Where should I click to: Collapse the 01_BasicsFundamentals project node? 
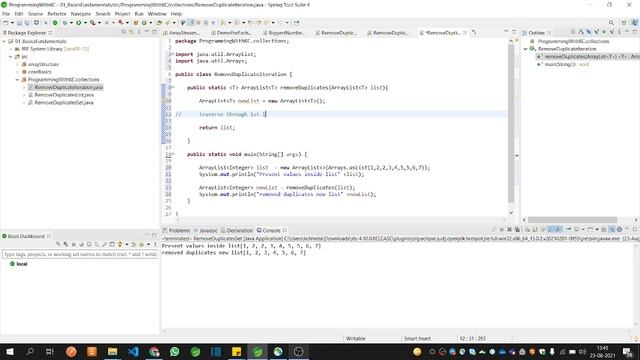tap(4, 41)
